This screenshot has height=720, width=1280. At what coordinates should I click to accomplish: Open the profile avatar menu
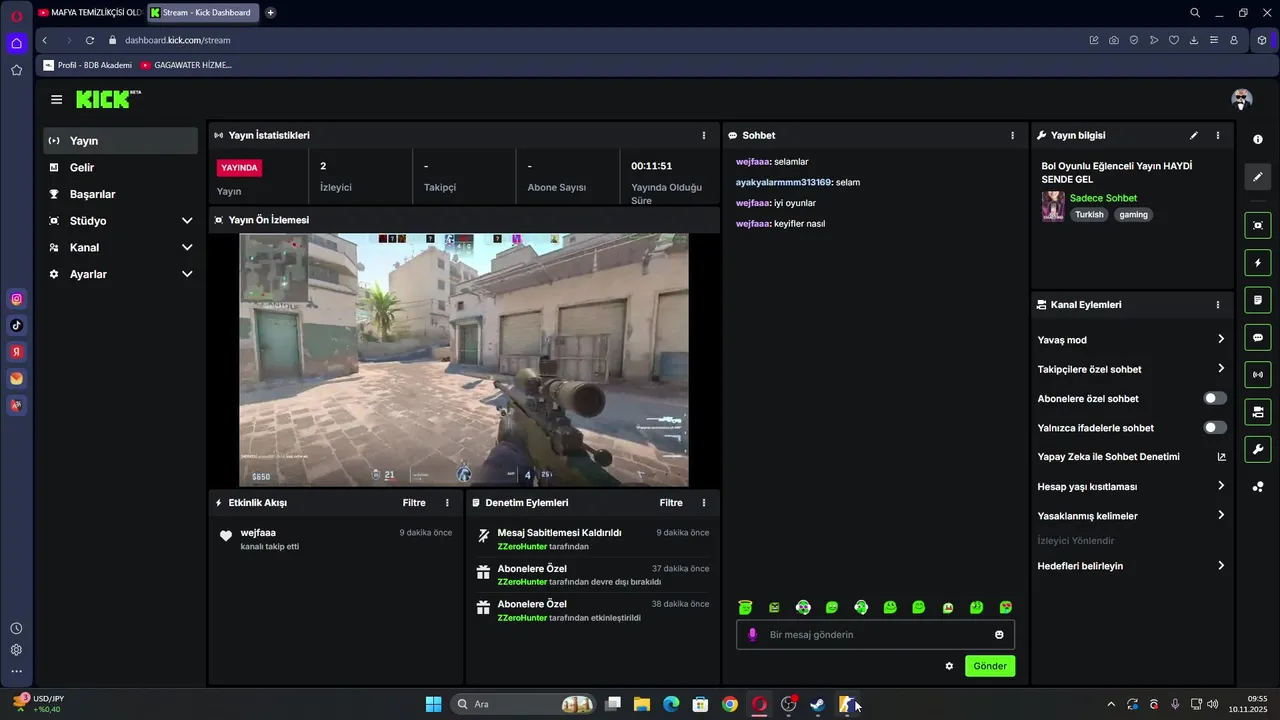click(1242, 99)
